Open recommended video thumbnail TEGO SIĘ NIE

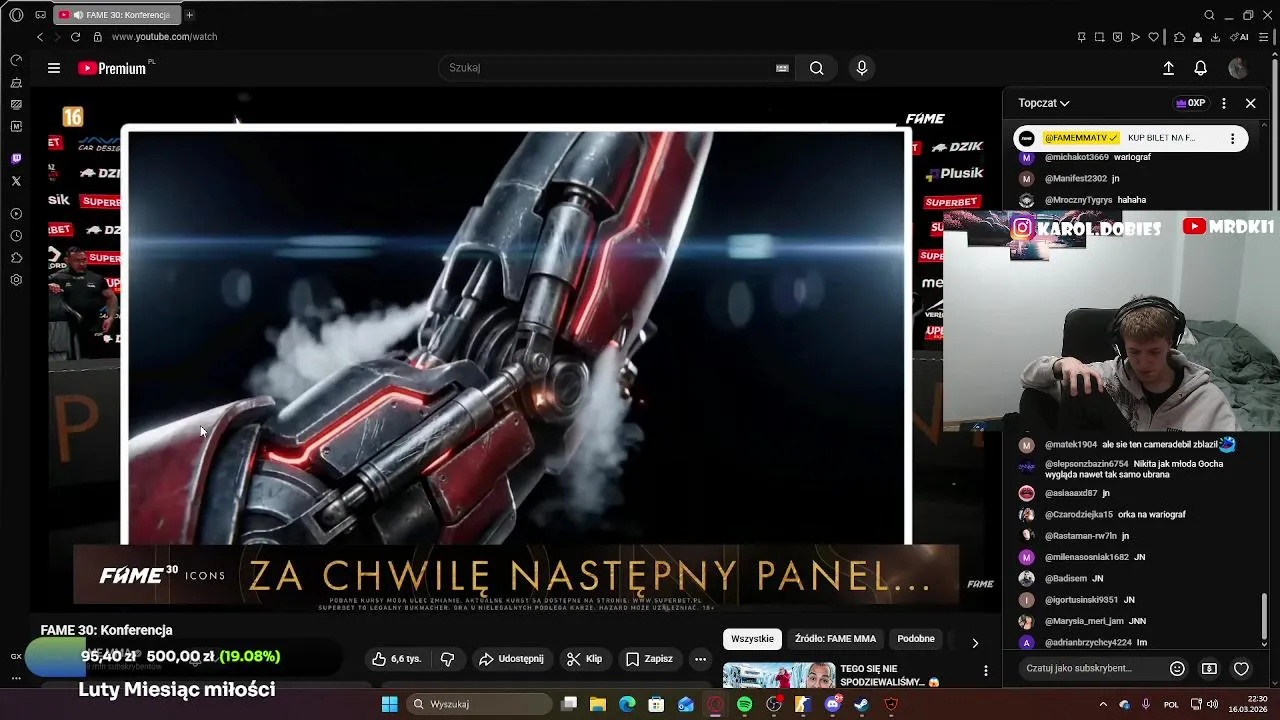779,675
